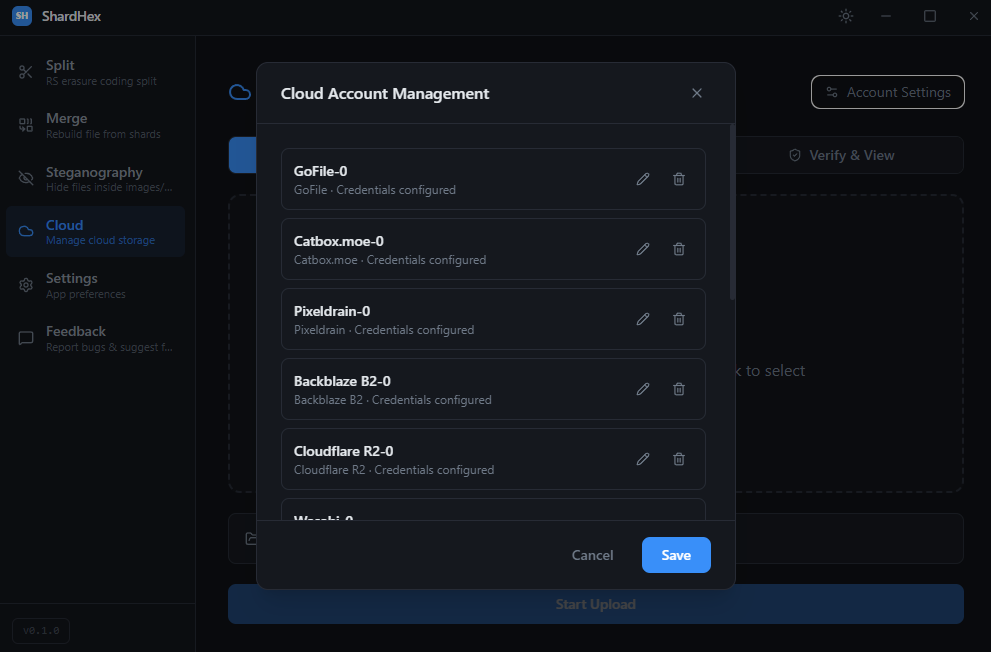Edit the Pixeldrain-0 account
The height and width of the screenshot is (652, 991).
click(x=643, y=319)
